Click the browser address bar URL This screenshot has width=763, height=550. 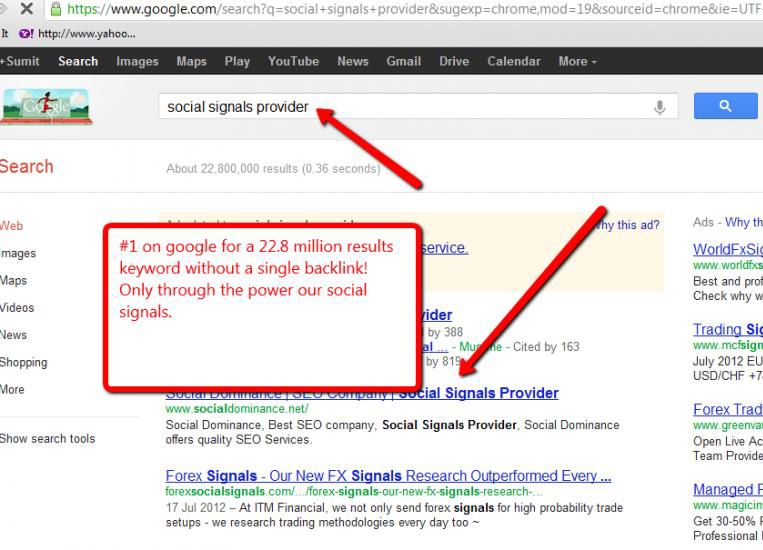(x=414, y=8)
